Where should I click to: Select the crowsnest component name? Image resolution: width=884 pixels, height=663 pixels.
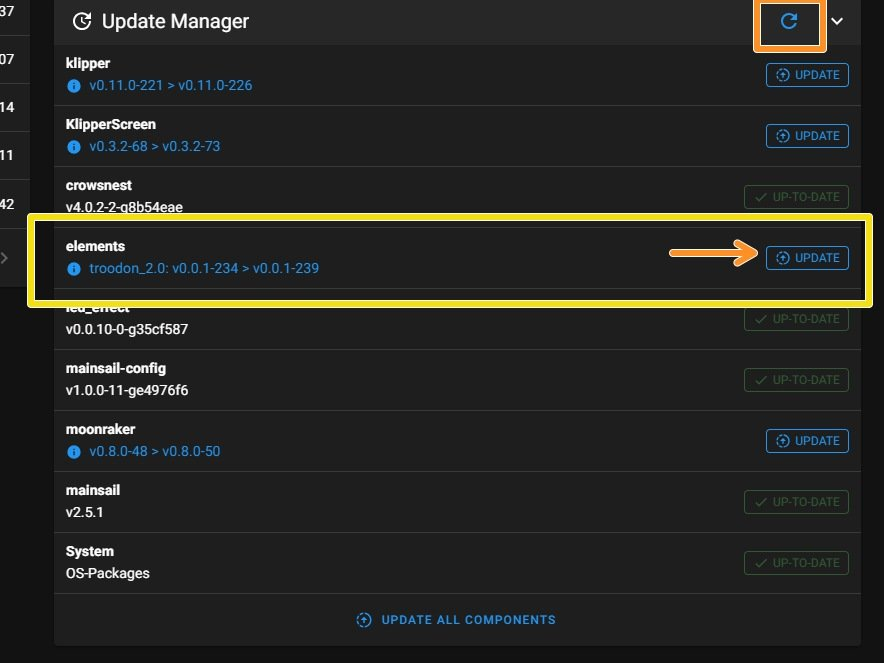pos(99,185)
